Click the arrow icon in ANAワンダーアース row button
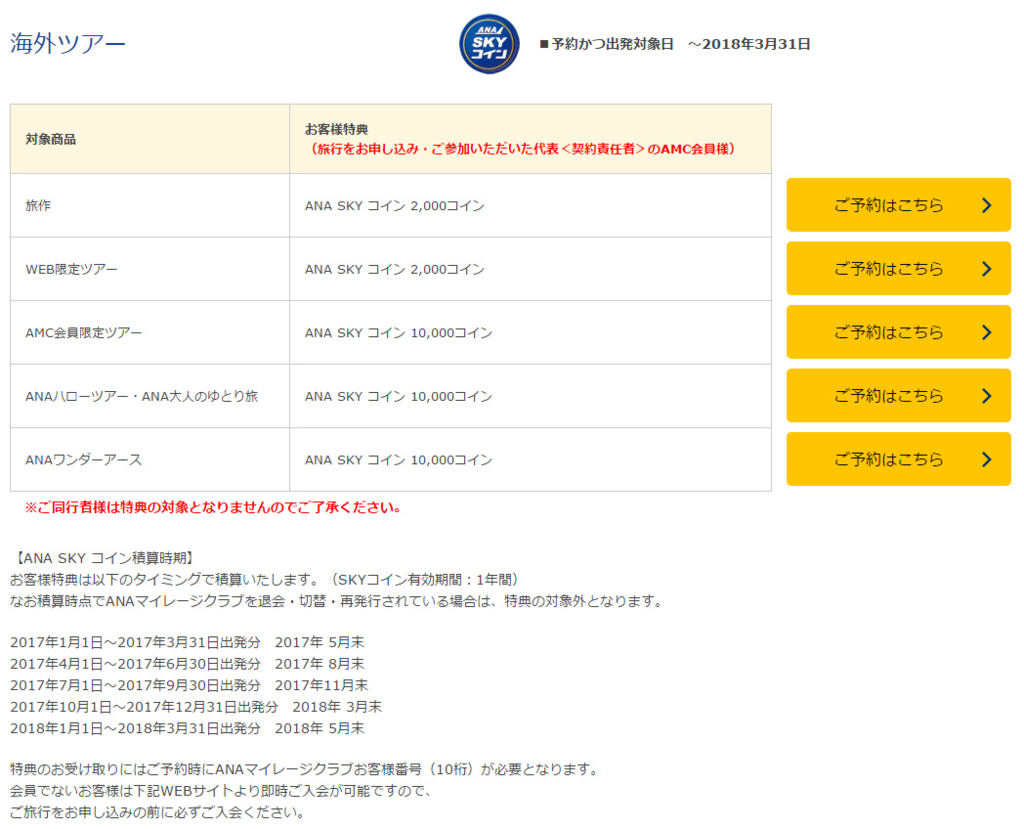 [x=986, y=459]
